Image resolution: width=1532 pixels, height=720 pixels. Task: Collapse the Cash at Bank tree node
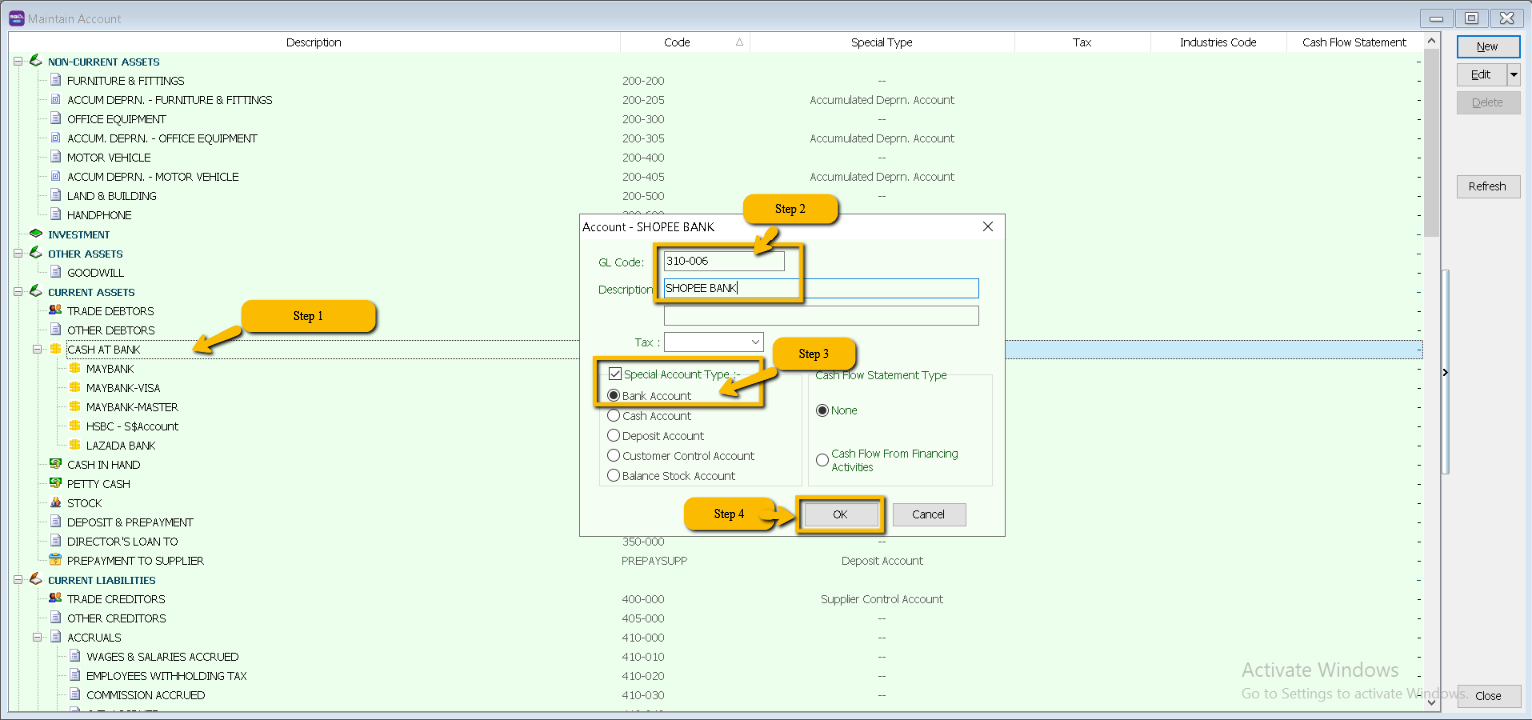(37, 350)
